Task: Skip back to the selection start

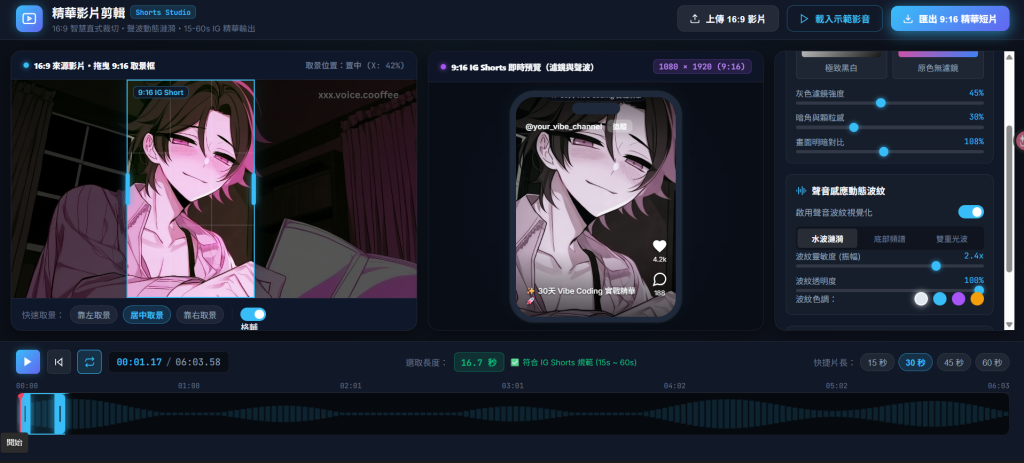Action: coord(59,362)
